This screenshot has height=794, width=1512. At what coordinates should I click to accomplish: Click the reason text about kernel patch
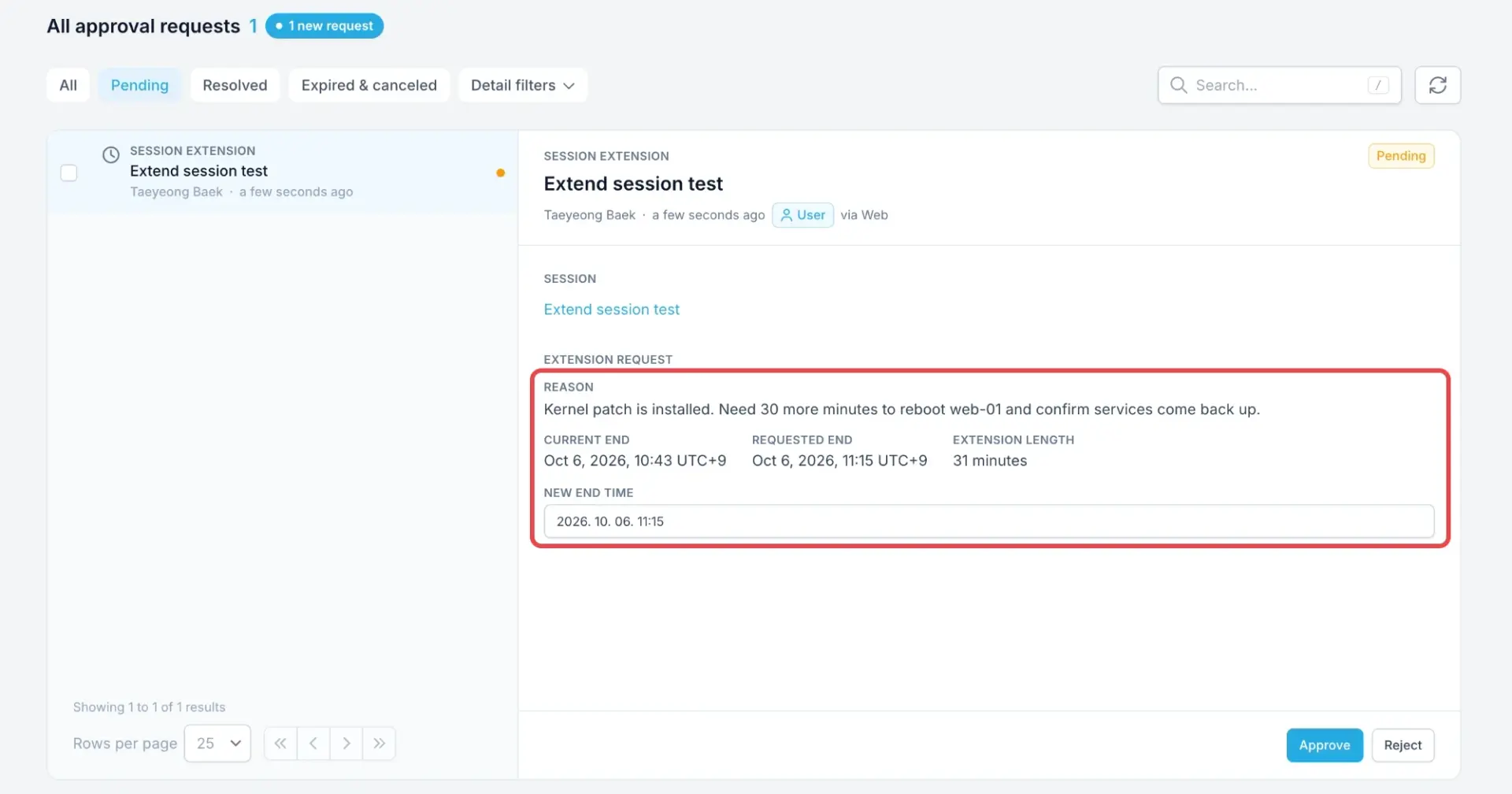902,410
